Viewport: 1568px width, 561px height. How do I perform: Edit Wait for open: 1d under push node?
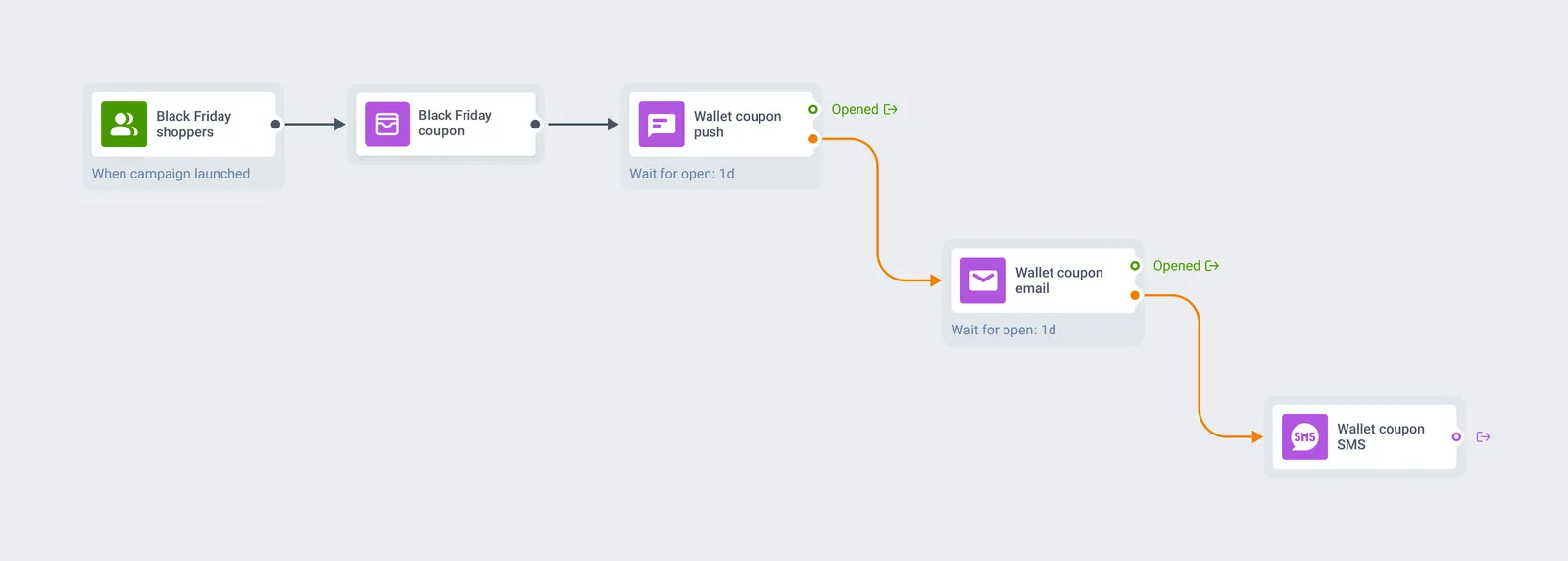point(682,174)
